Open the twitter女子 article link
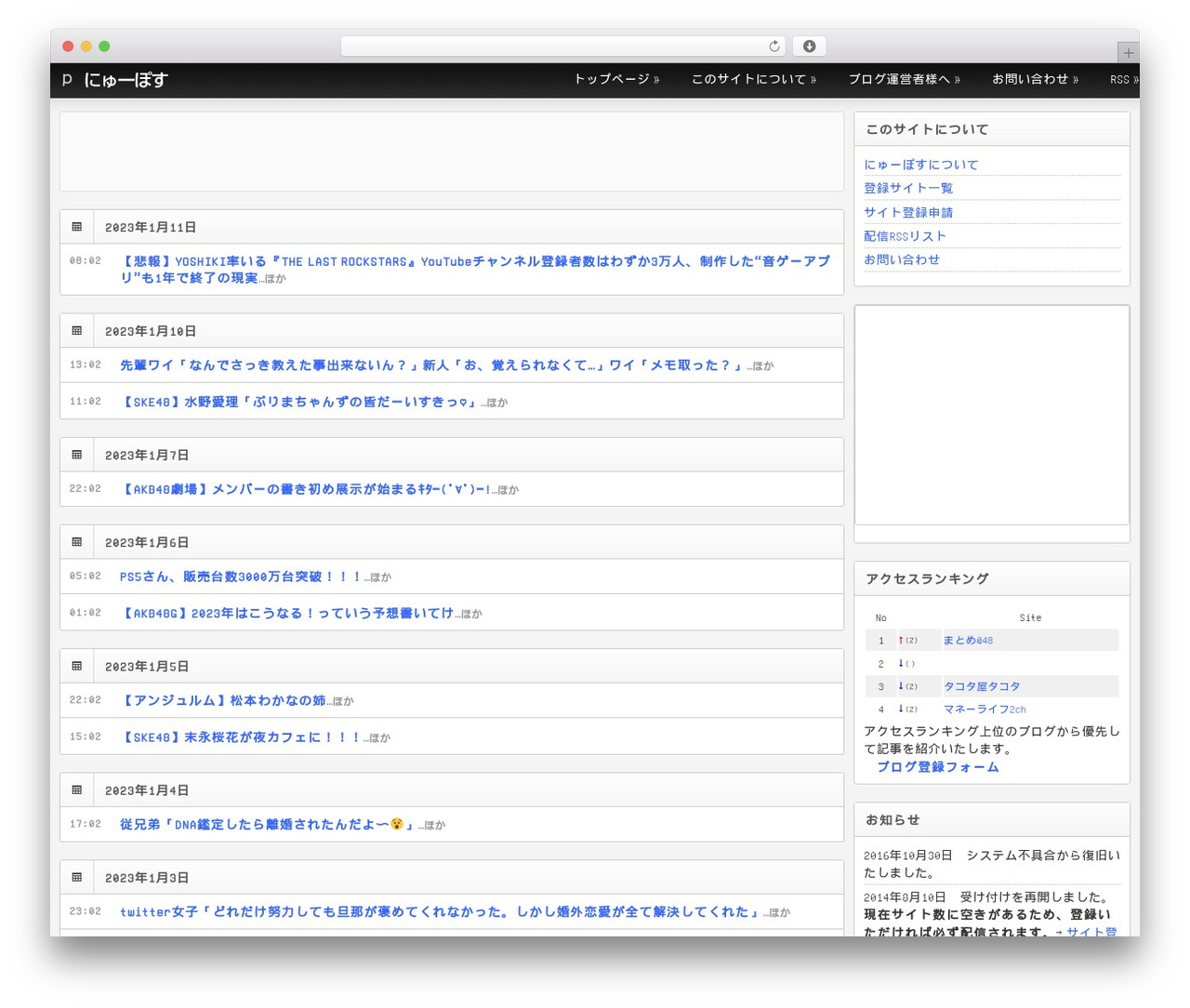Image resolution: width=1190 pixels, height=1008 pixels. (x=440, y=911)
